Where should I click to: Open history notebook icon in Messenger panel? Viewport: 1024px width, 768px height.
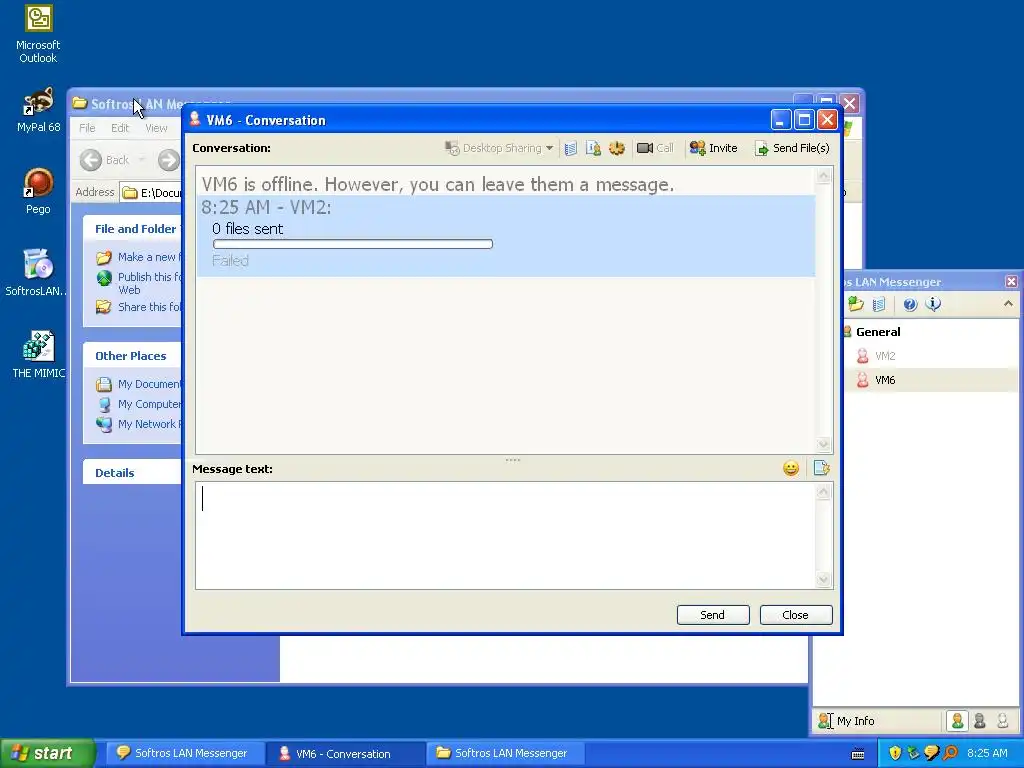879,304
